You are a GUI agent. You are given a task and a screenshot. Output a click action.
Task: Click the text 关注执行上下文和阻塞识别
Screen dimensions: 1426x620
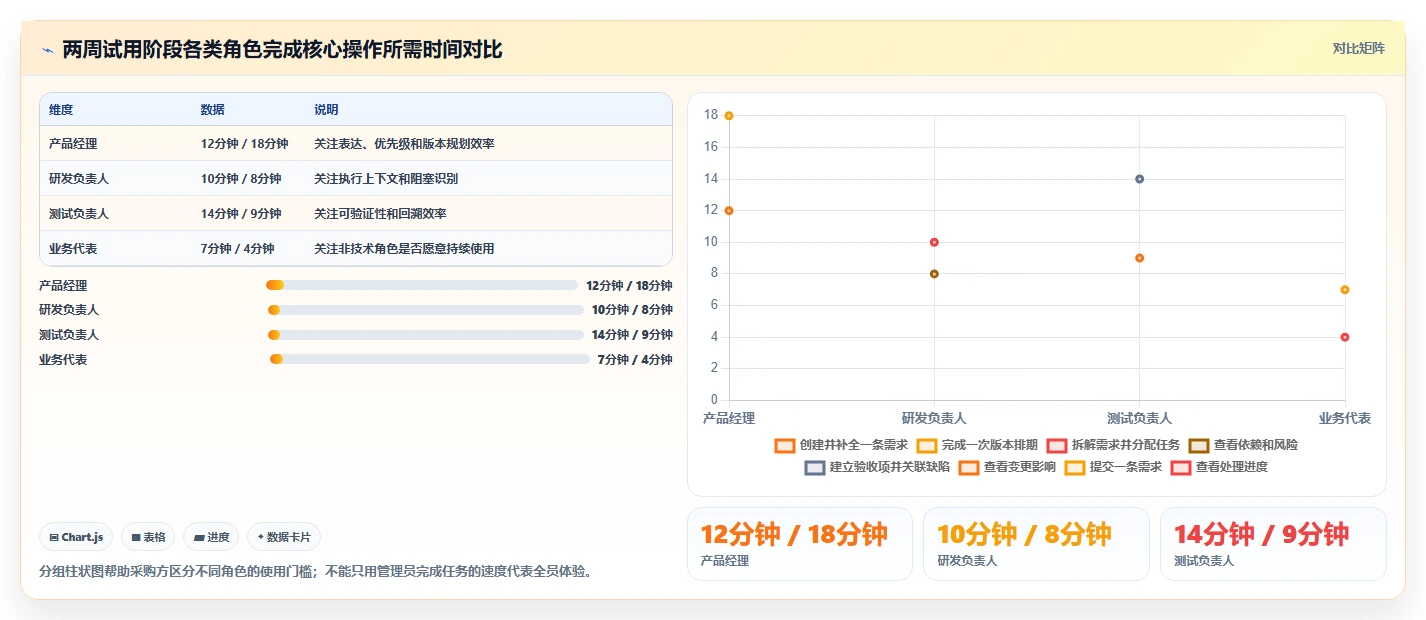pos(386,179)
